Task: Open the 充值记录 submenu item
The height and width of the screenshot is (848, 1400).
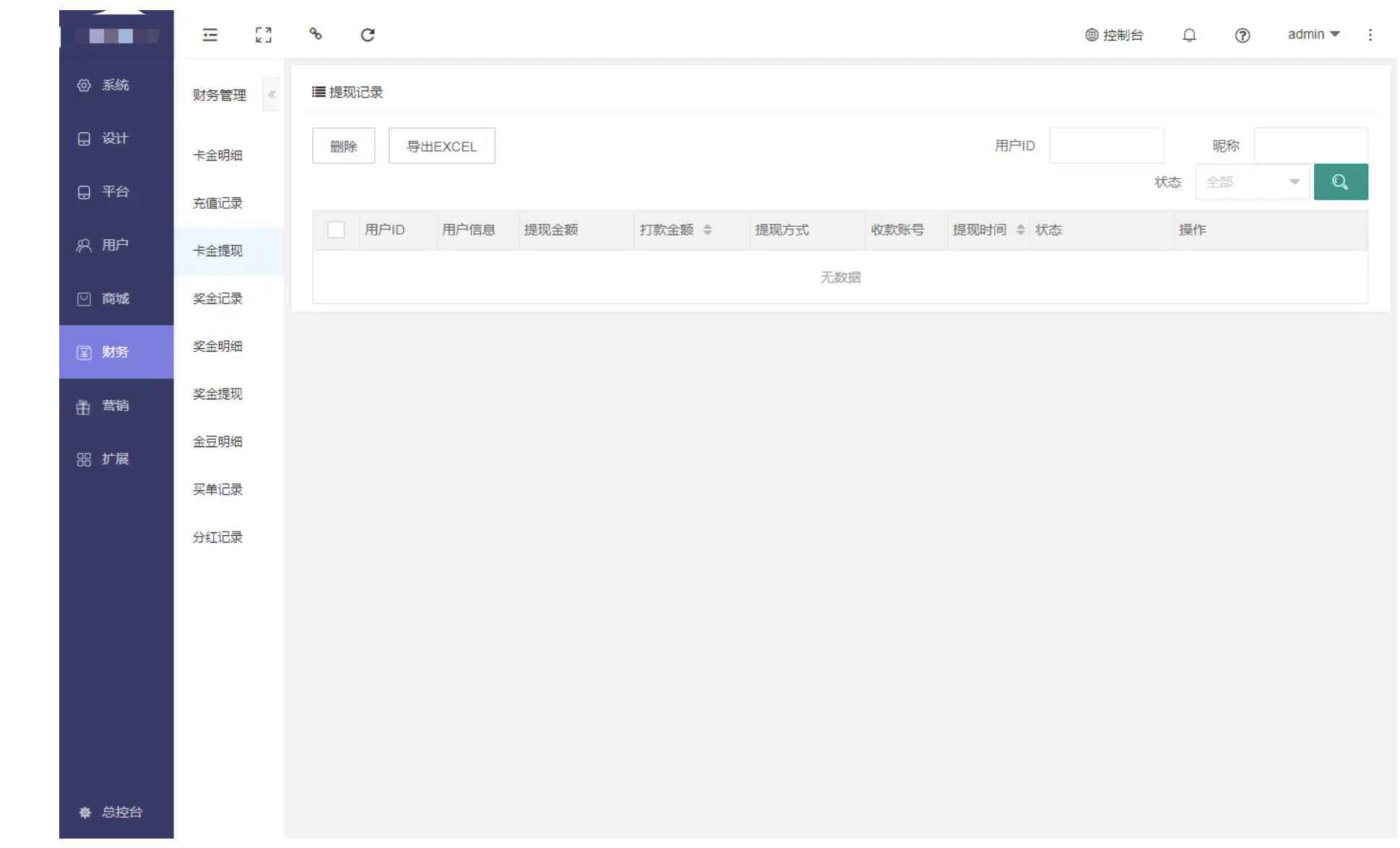Action: pyautogui.click(x=229, y=203)
